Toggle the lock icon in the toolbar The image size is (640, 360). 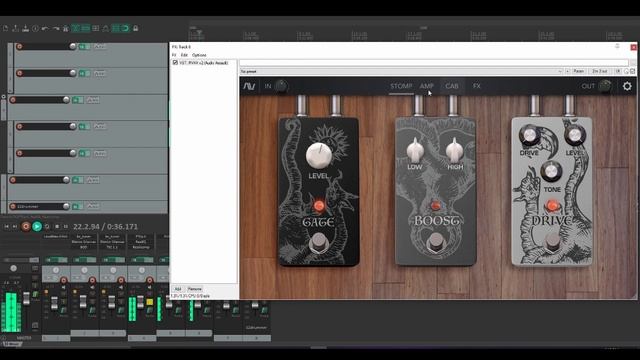point(136,28)
